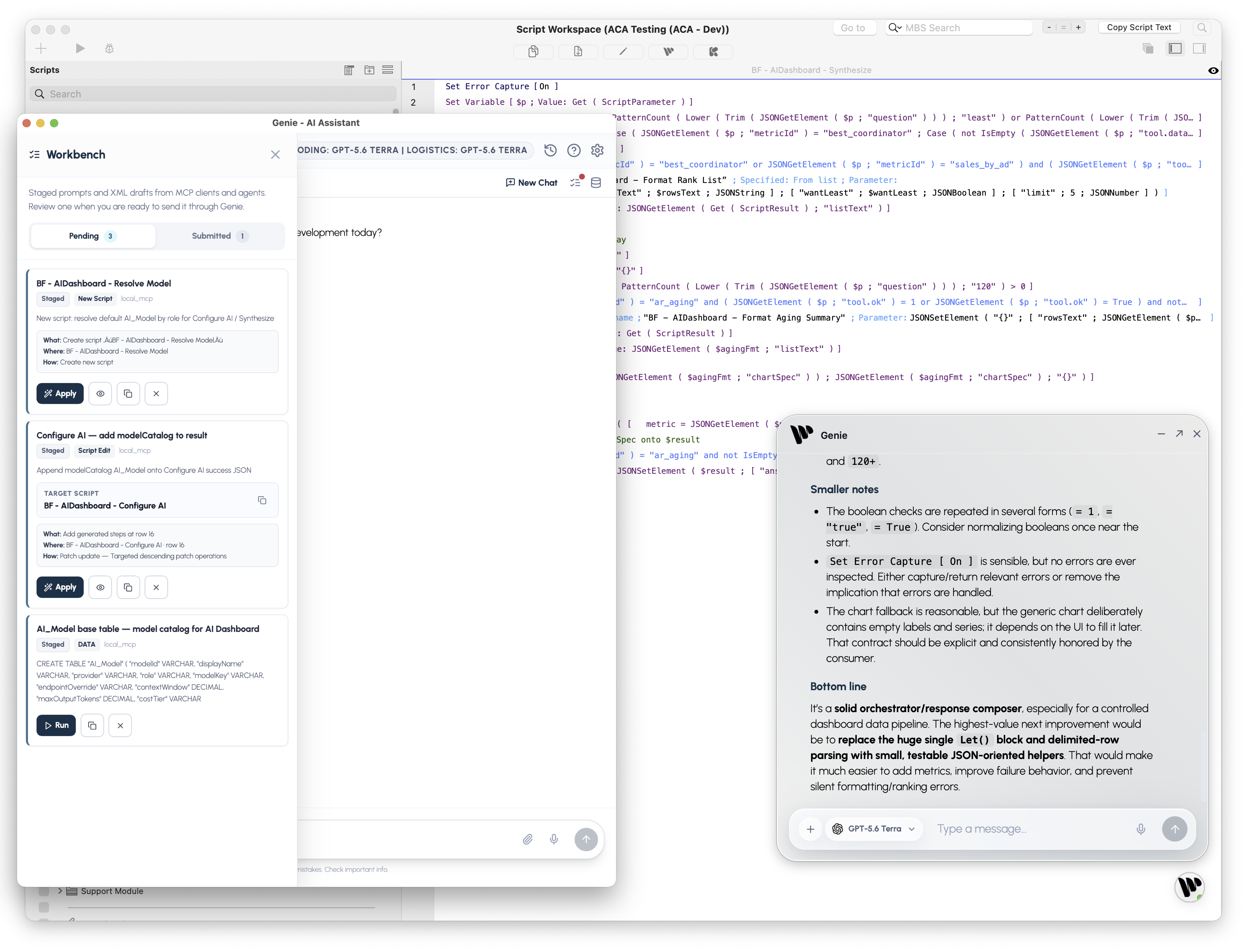Viewport: 1247px width, 952px height.
Task: Apply the Configure AI modelCatalog edit
Action: coord(60,588)
